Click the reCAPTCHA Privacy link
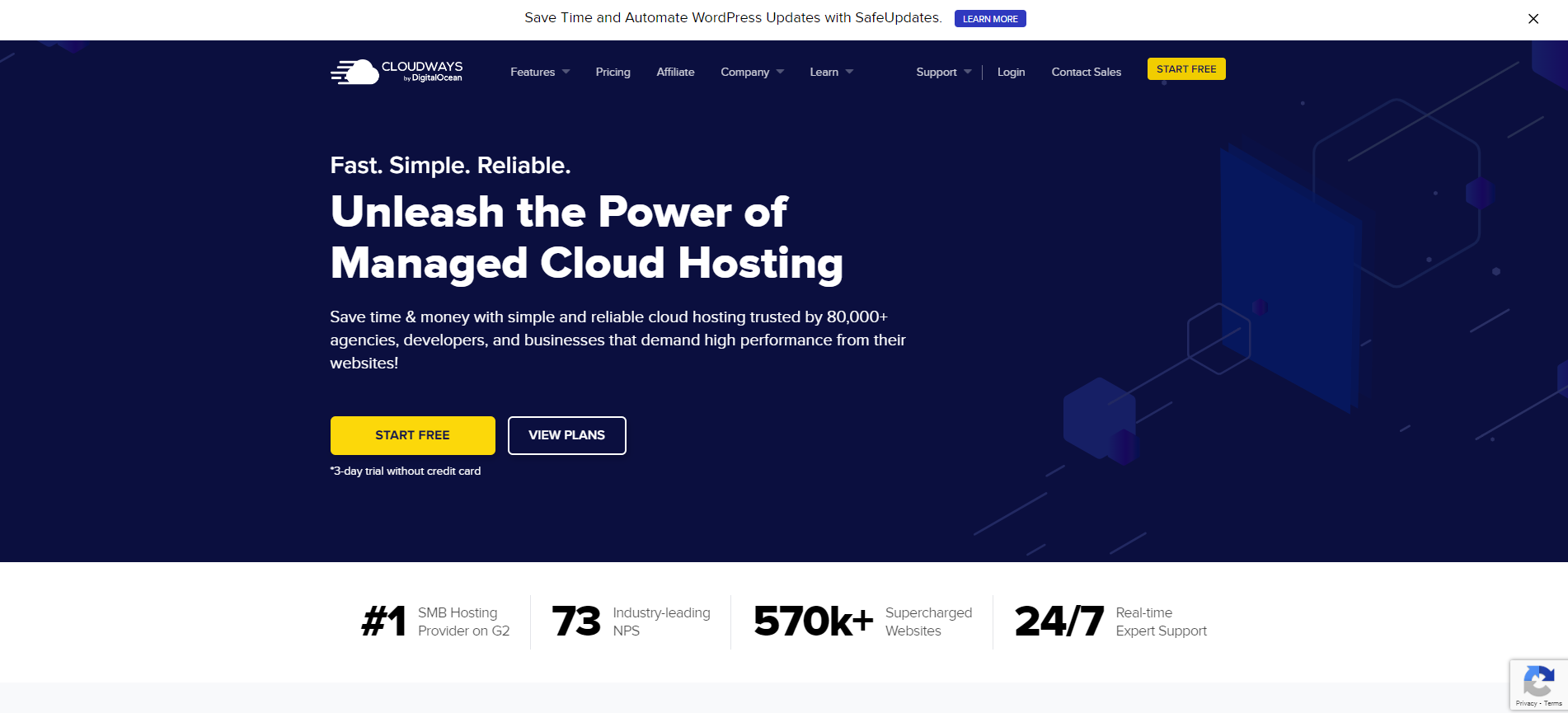Screen dimensions: 1568x713 coord(1526,703)
